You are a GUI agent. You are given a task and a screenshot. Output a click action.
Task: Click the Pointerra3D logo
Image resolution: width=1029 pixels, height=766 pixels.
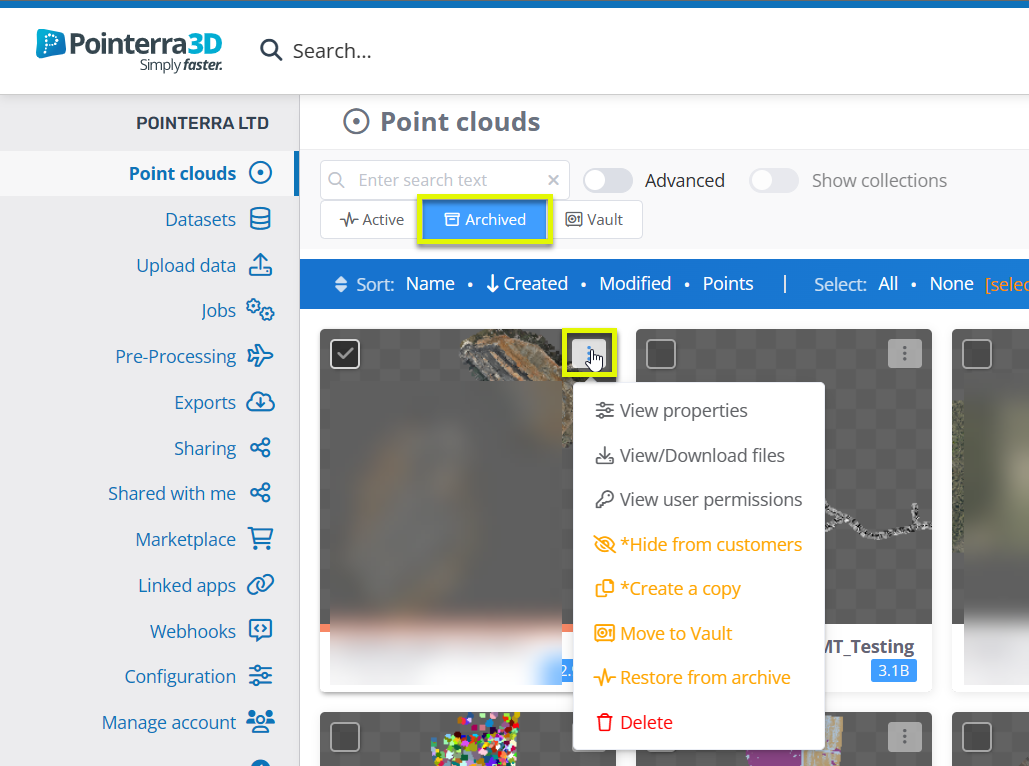[x=128, y=49]
